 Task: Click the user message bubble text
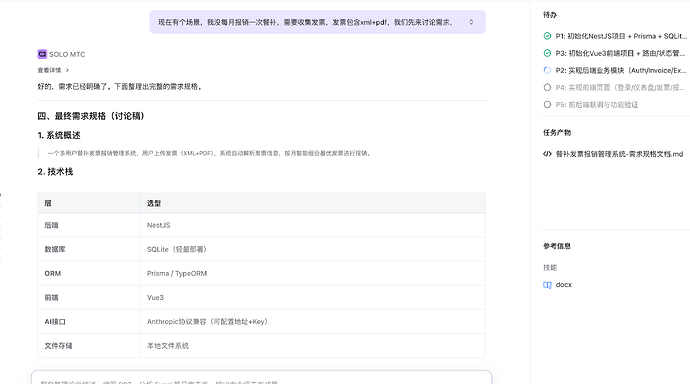point(305,22)
